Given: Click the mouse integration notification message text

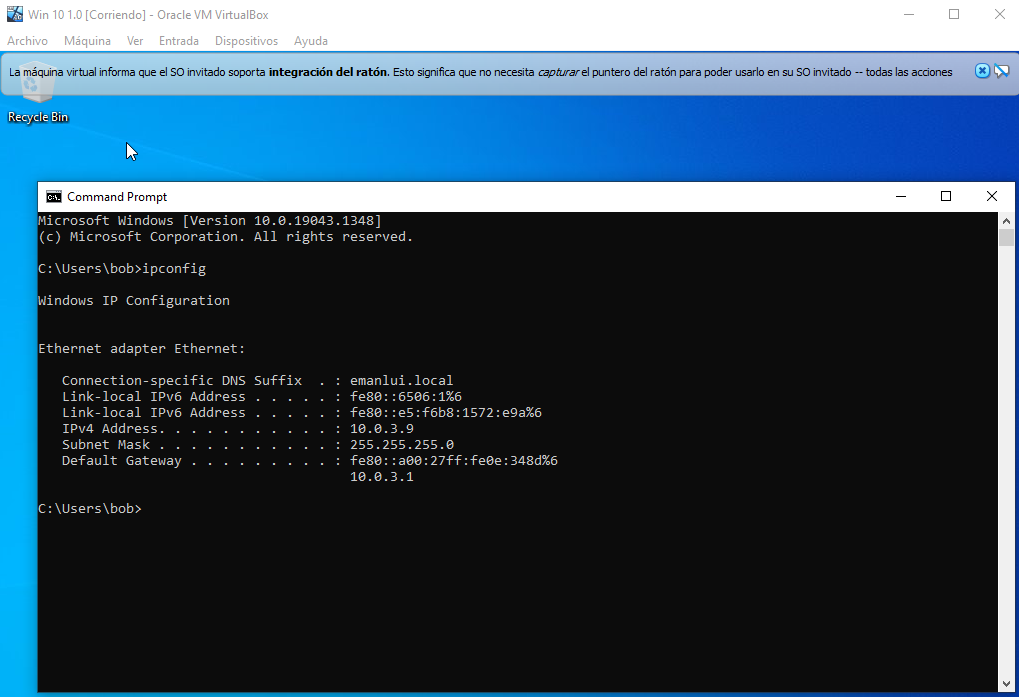Looking at the screenshot, I should pyautogui.click(x=480, y=72).
